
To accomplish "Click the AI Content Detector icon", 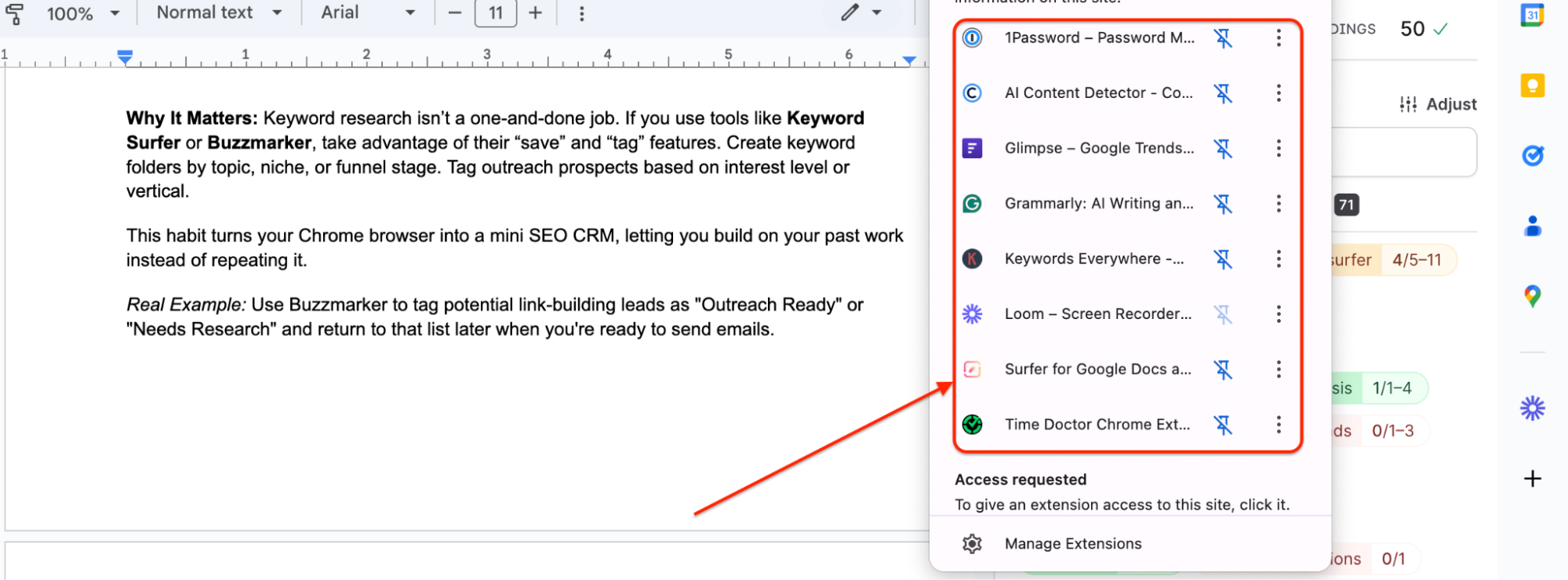I will tap(973, 93).
